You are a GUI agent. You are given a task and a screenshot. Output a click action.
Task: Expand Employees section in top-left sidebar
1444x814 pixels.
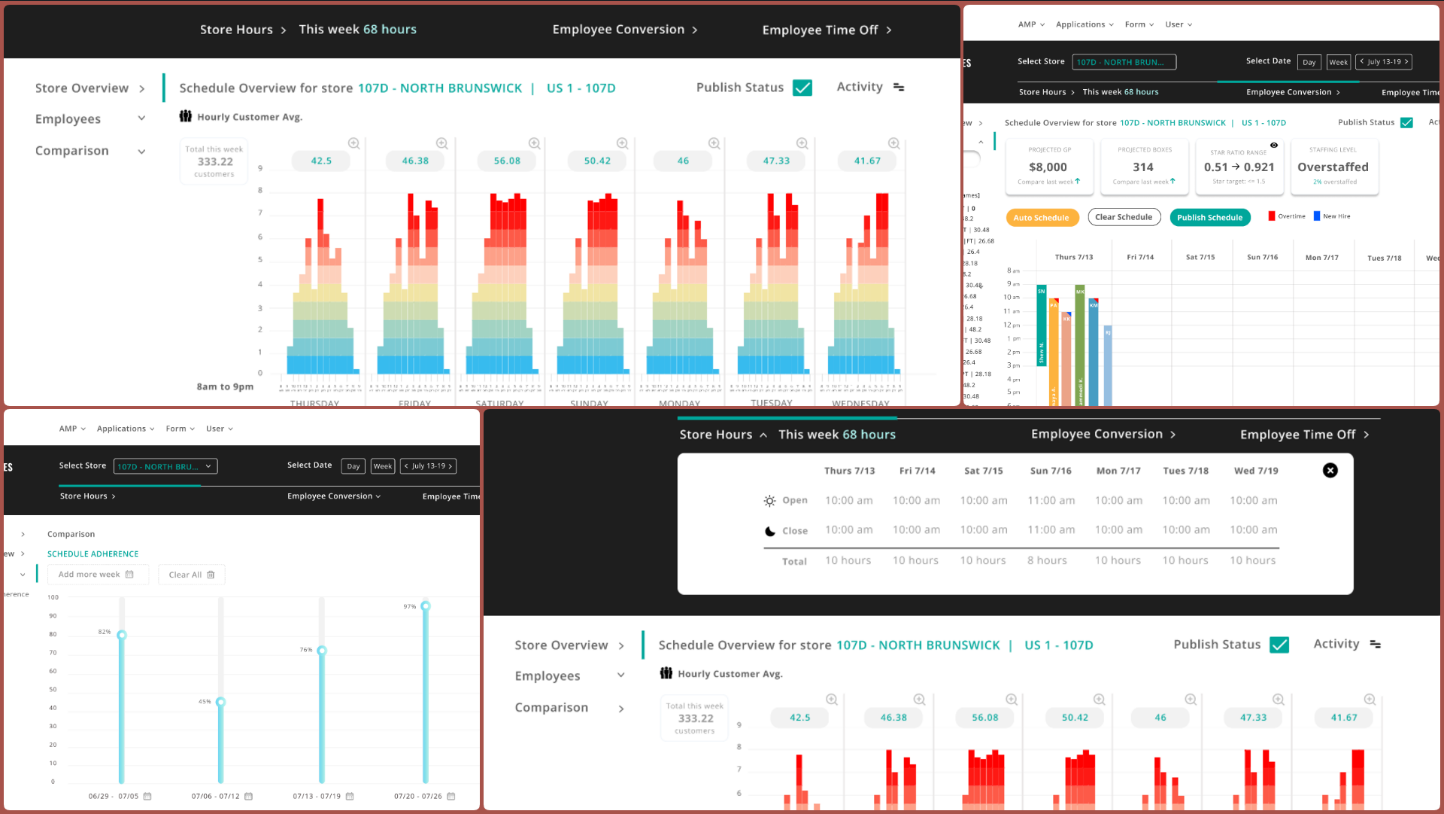point(141,119)
